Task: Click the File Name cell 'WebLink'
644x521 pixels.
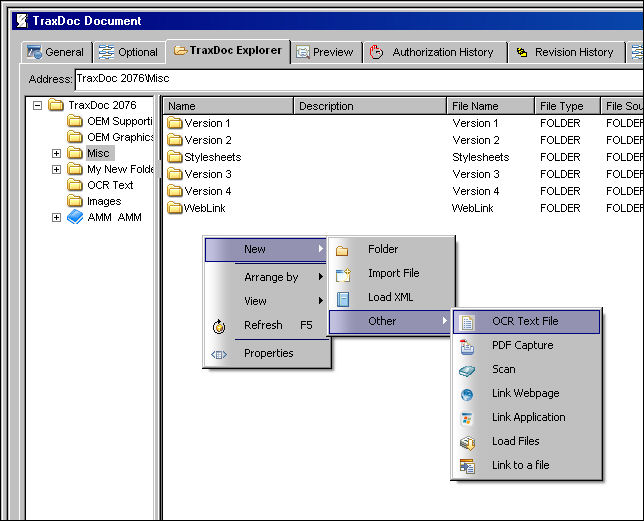Action: (x=472, y=208)
